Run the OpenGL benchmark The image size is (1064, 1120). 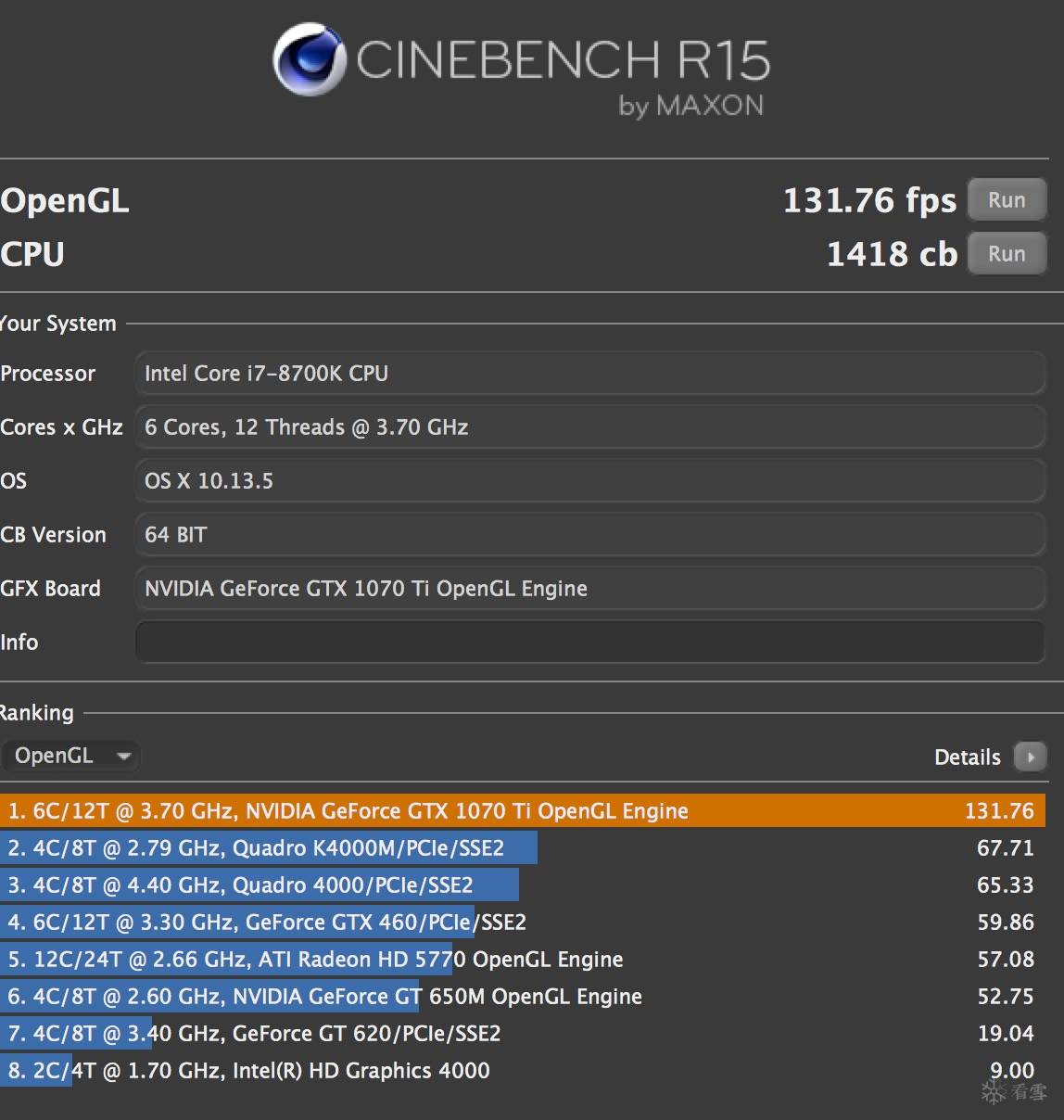point(1007,200)
